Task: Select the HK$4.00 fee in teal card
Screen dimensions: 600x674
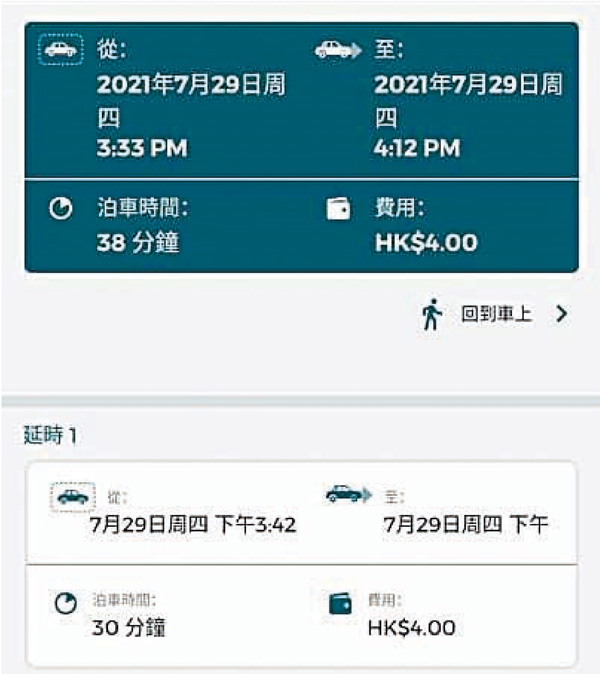Action: pyautogui.click(x=426, y=242)
